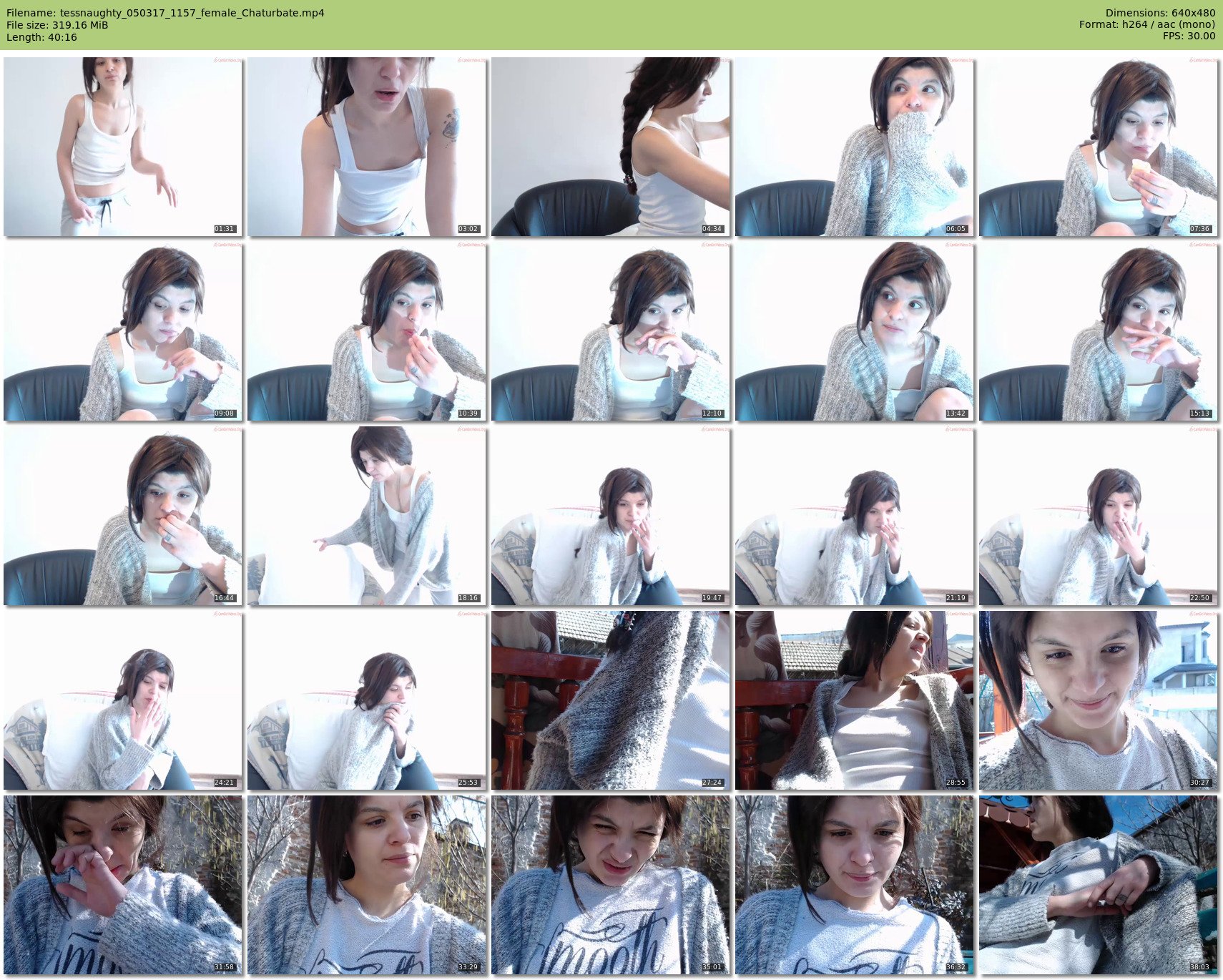1223x980 pixels.
Task: Select the 13:42 frame
Action: click(855, 331)
